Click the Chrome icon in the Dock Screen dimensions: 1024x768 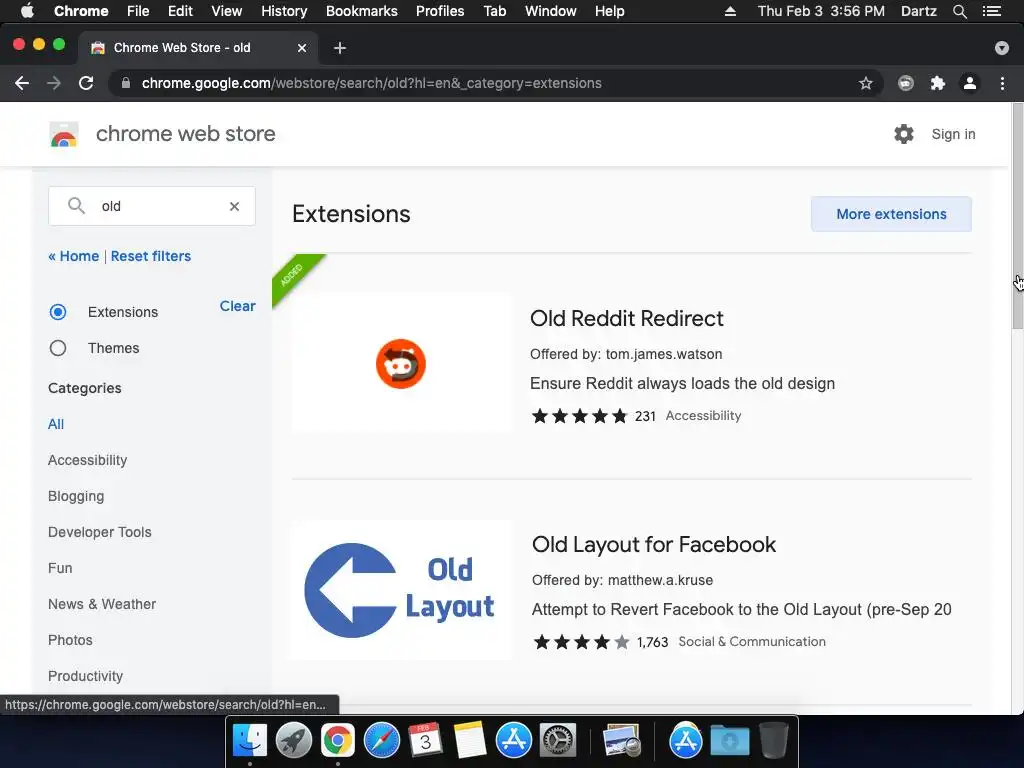point(337,740)
